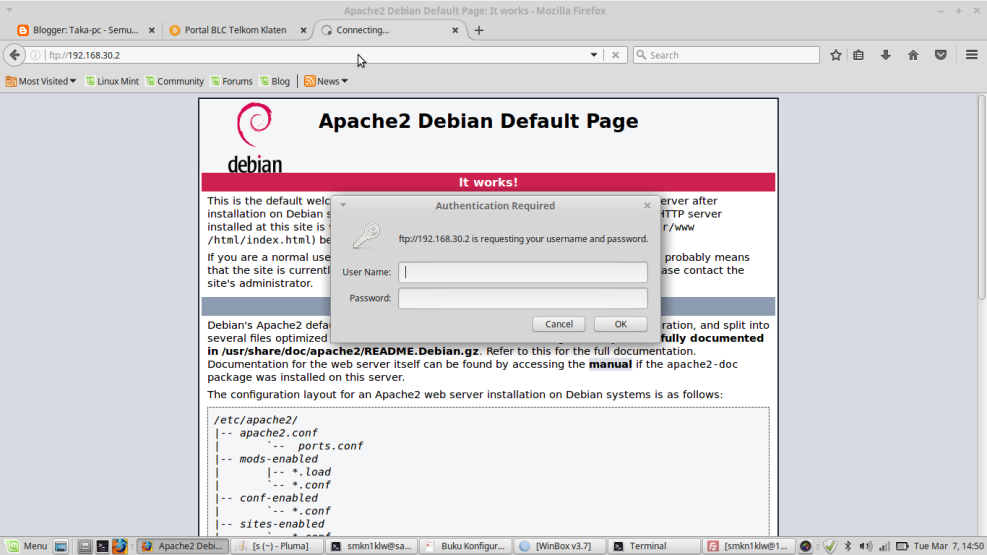The height and width of the screenshot is (555, 987).
Task: Expand the Most Visited bookmarks folder
Action: pyautogui.click(x=41, y=81)
